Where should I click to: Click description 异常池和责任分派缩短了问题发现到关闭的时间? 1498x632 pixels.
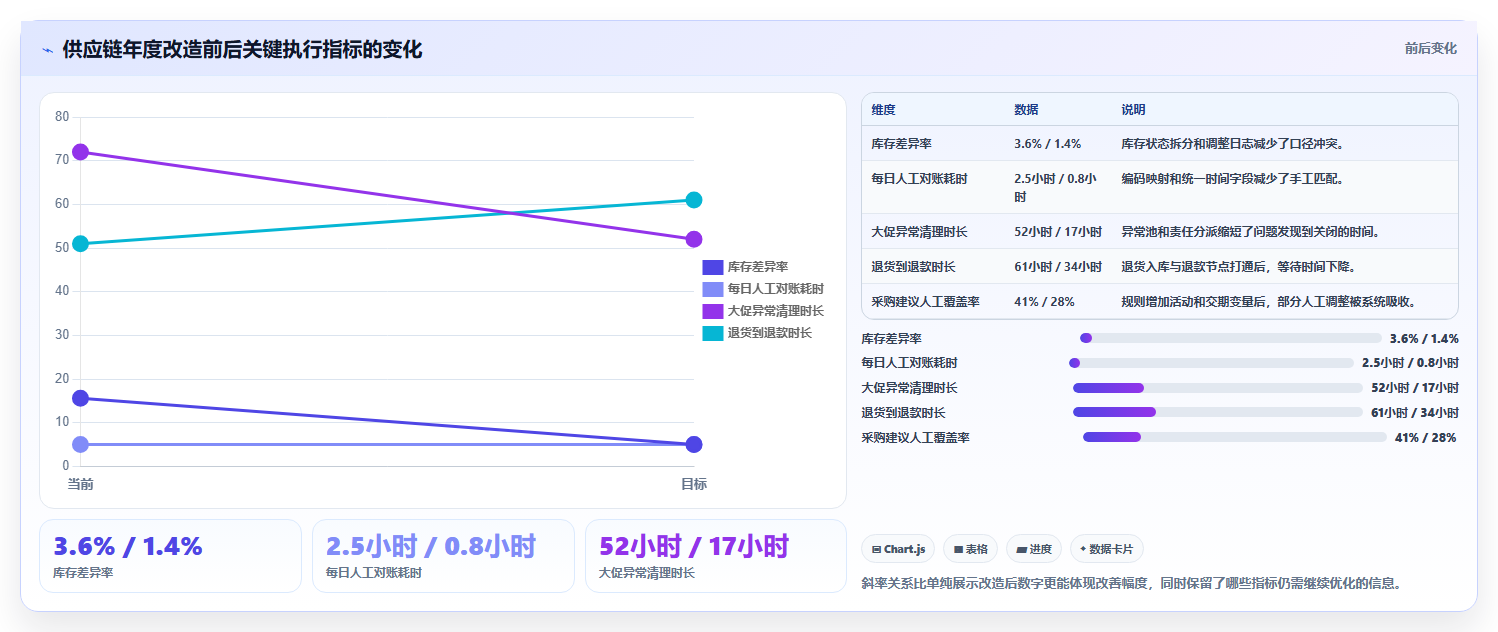[1251, 232]
